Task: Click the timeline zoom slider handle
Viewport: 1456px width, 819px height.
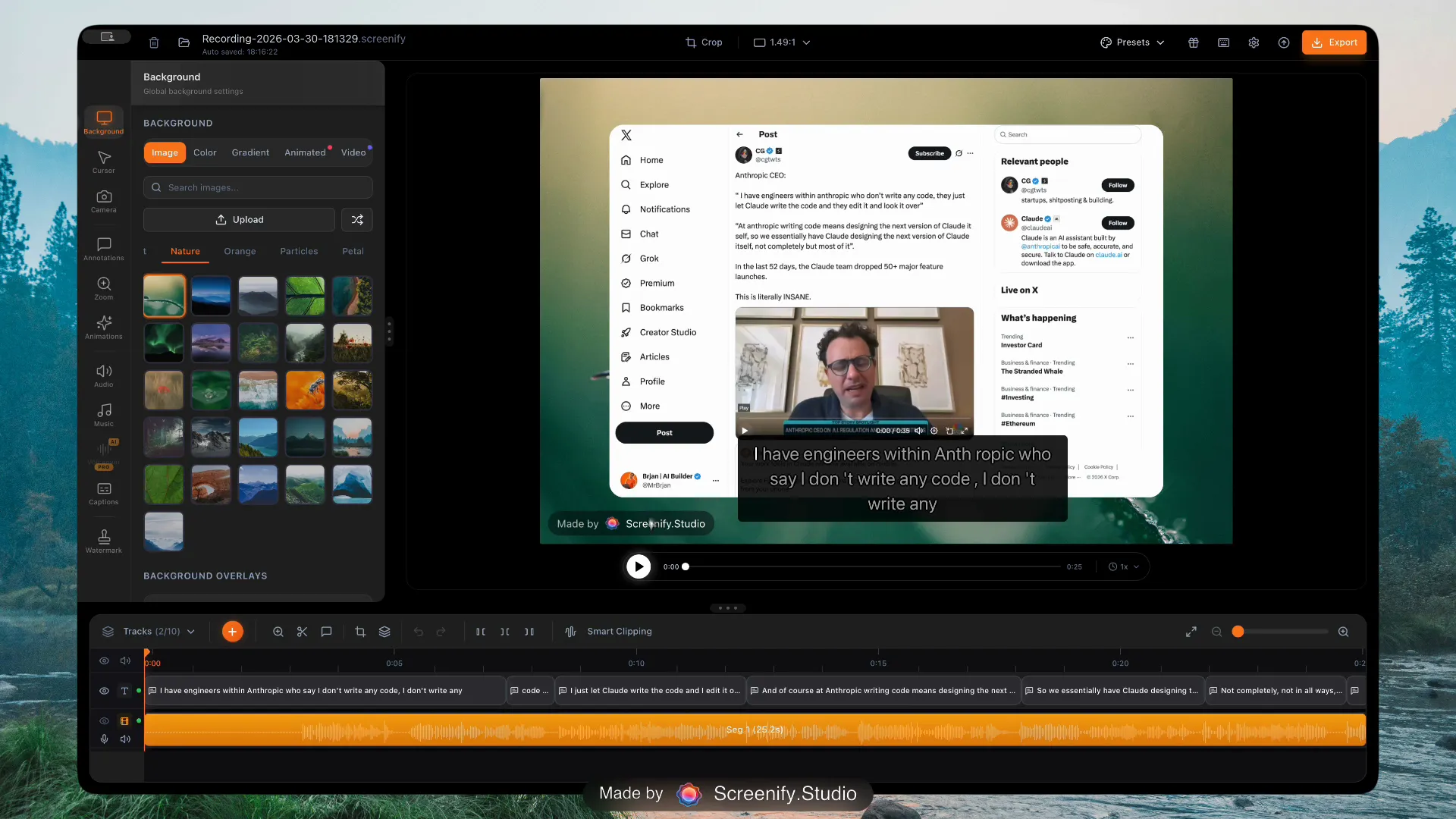Action: [x=1238, y=632]
